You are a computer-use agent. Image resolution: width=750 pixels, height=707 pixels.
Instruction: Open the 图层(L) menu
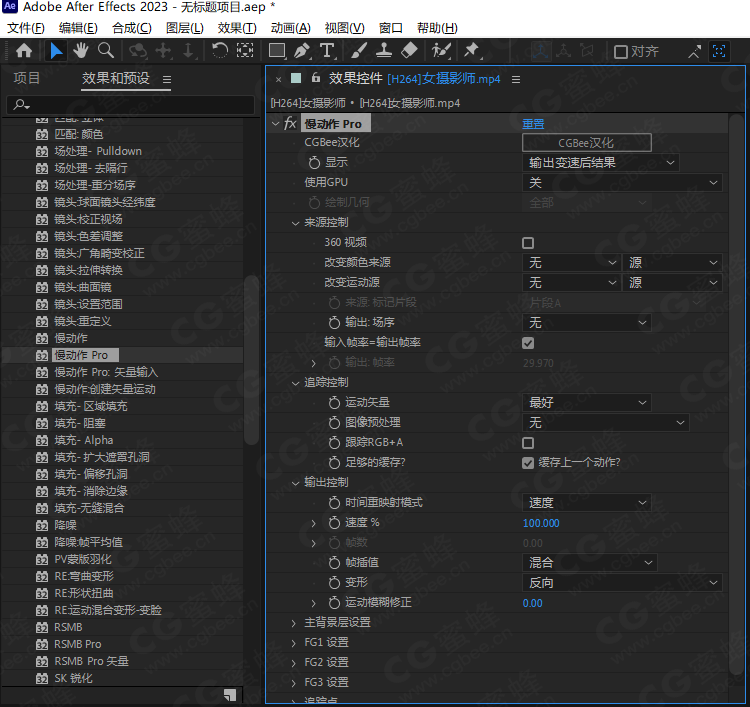[185, 28]
